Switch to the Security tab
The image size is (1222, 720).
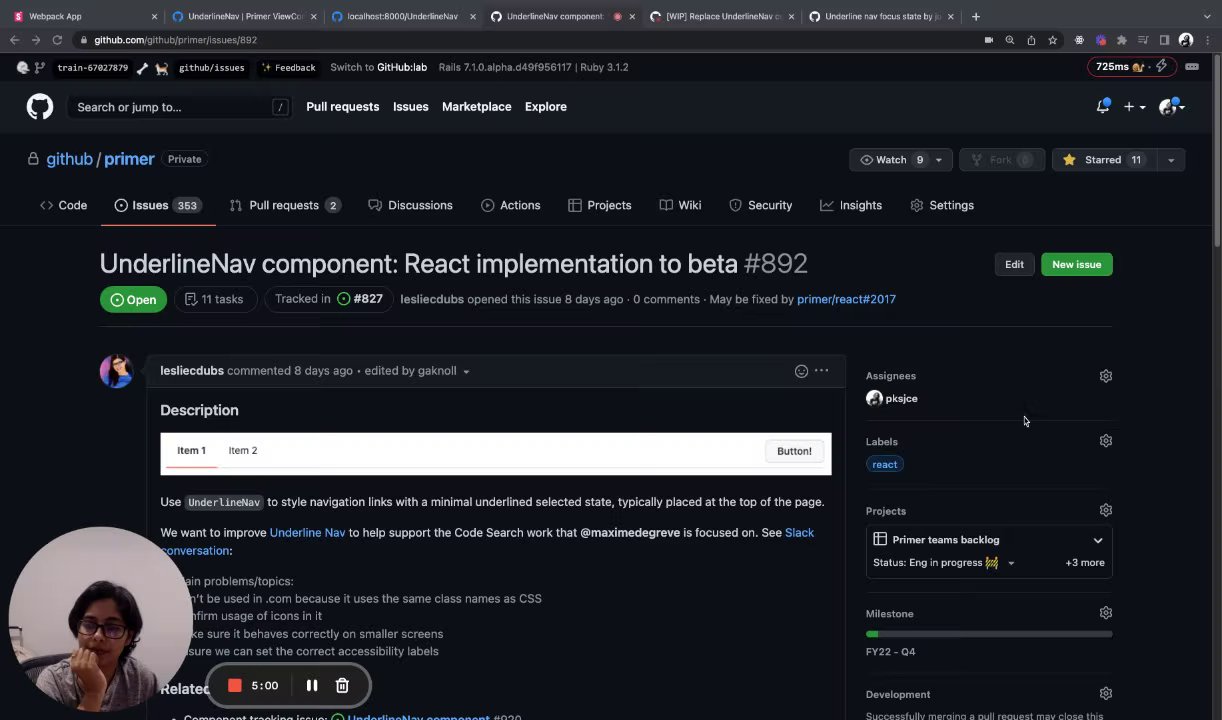760,205
